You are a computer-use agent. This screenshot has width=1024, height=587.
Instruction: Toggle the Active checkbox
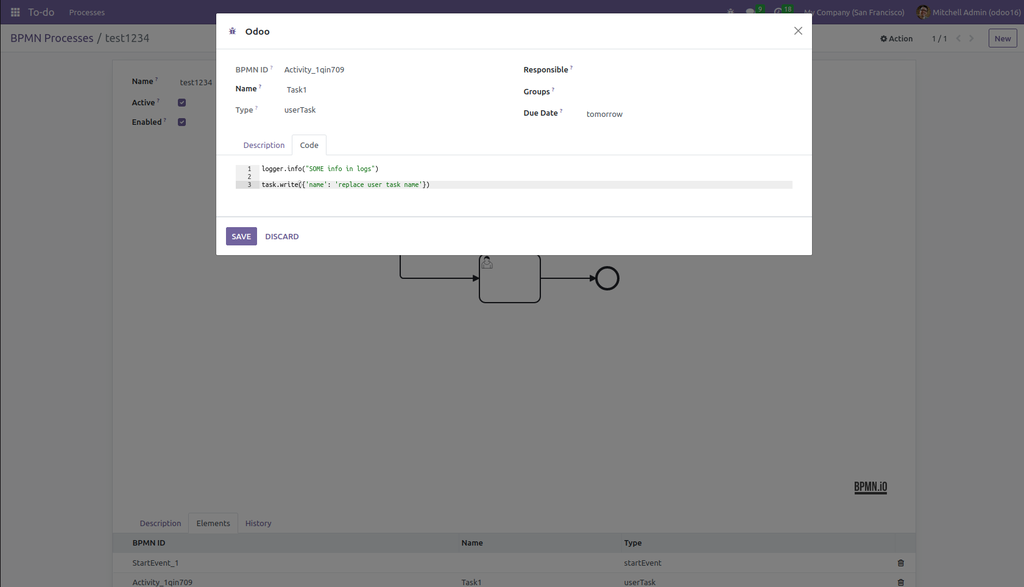coord(182,103)
